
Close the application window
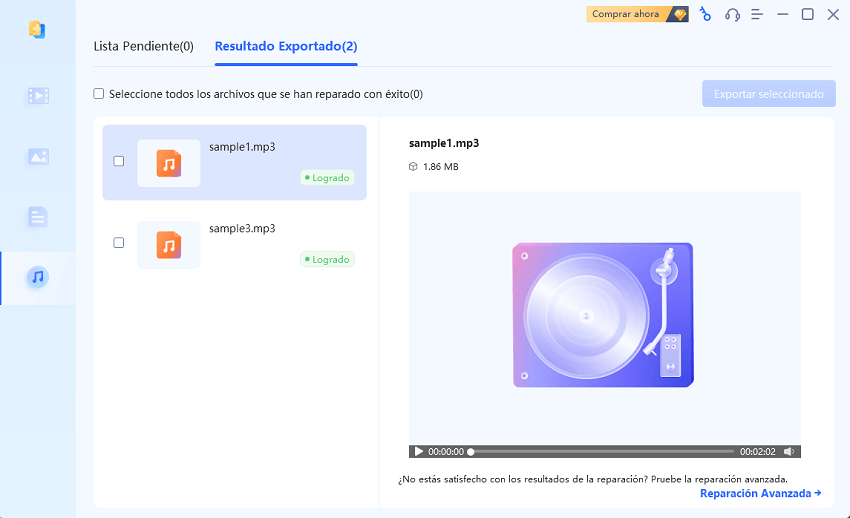833,15
